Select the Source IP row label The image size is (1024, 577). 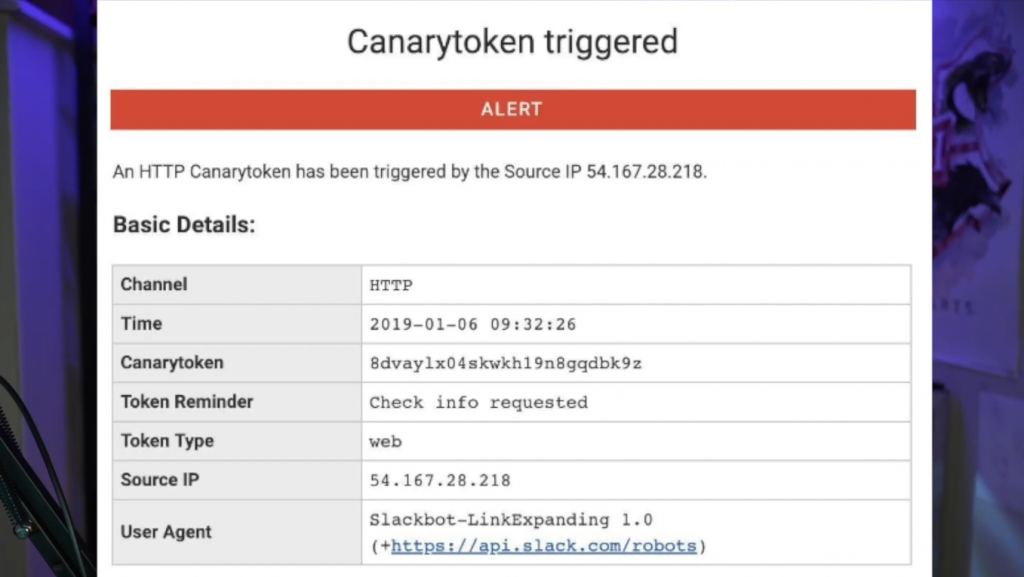click(160, 479)
